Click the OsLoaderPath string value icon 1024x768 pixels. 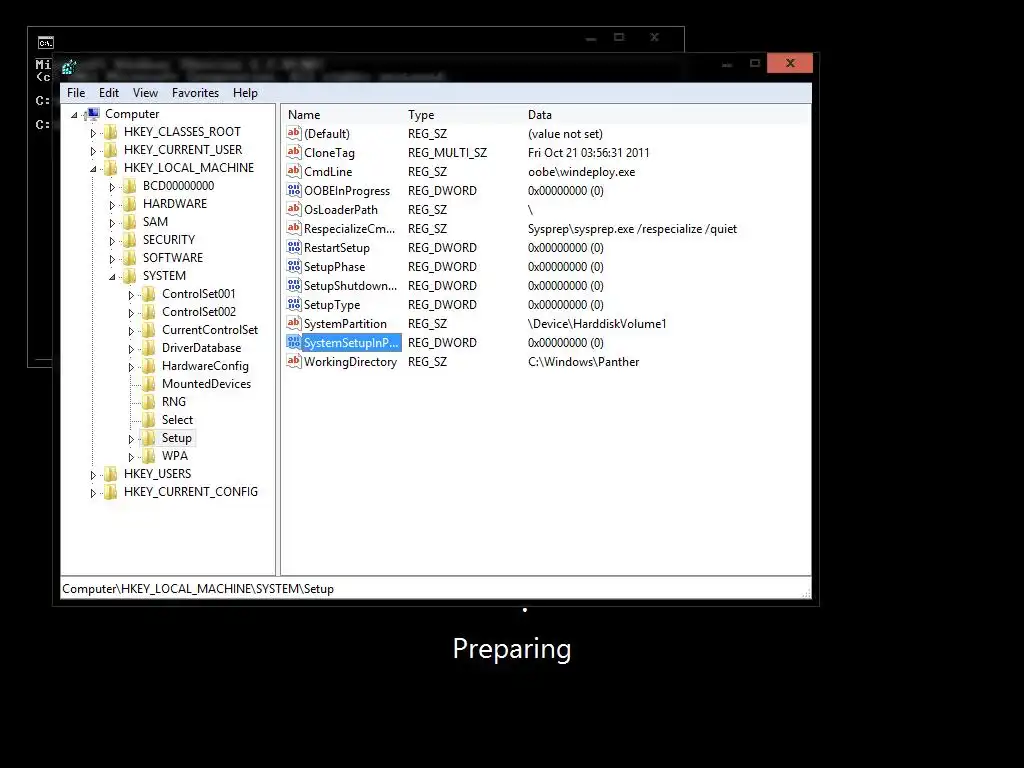tap(294, 209)
